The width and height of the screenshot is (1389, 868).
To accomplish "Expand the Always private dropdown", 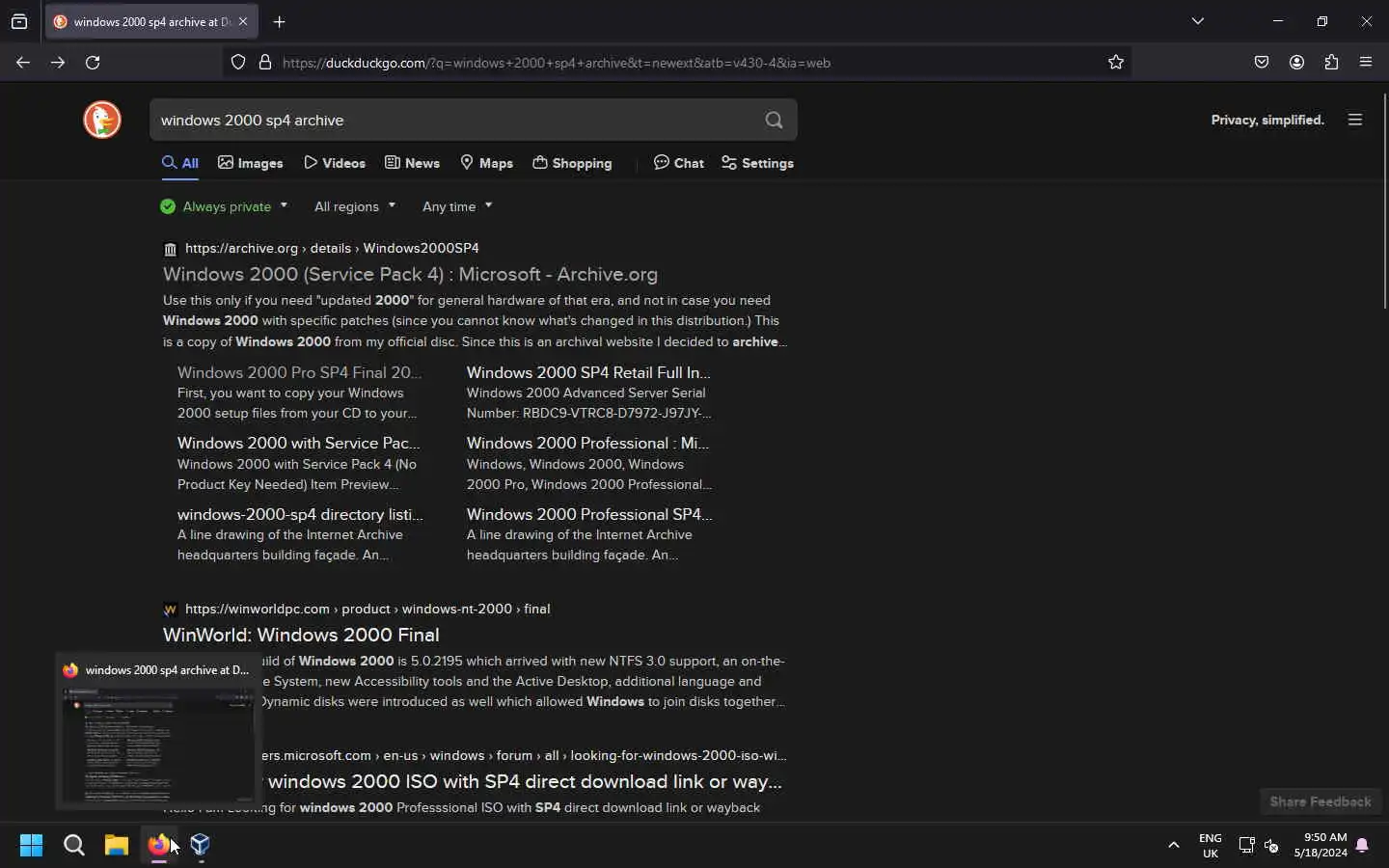I will pos(225,206).
